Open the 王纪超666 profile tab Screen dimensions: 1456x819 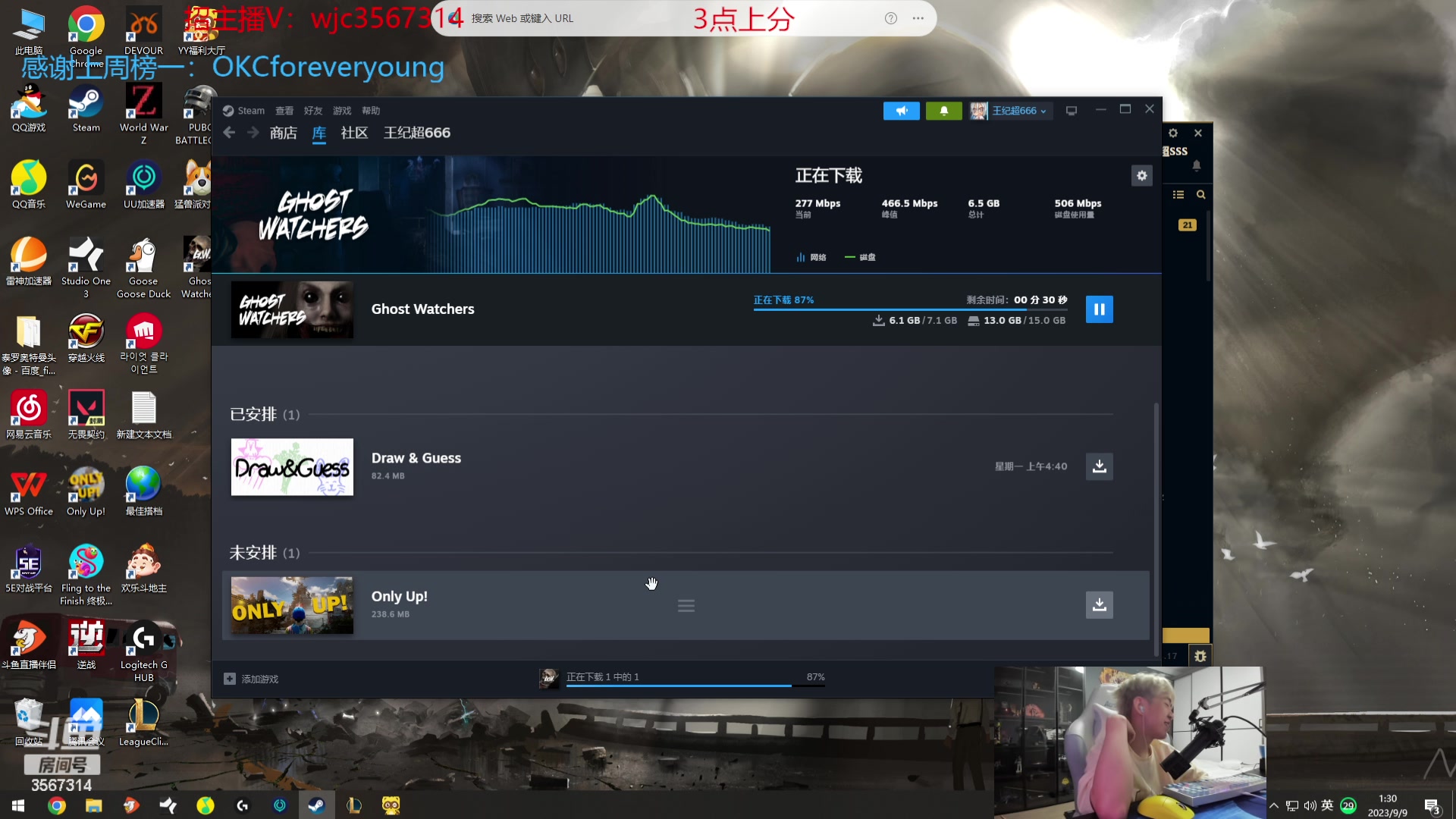pos(416,133)
